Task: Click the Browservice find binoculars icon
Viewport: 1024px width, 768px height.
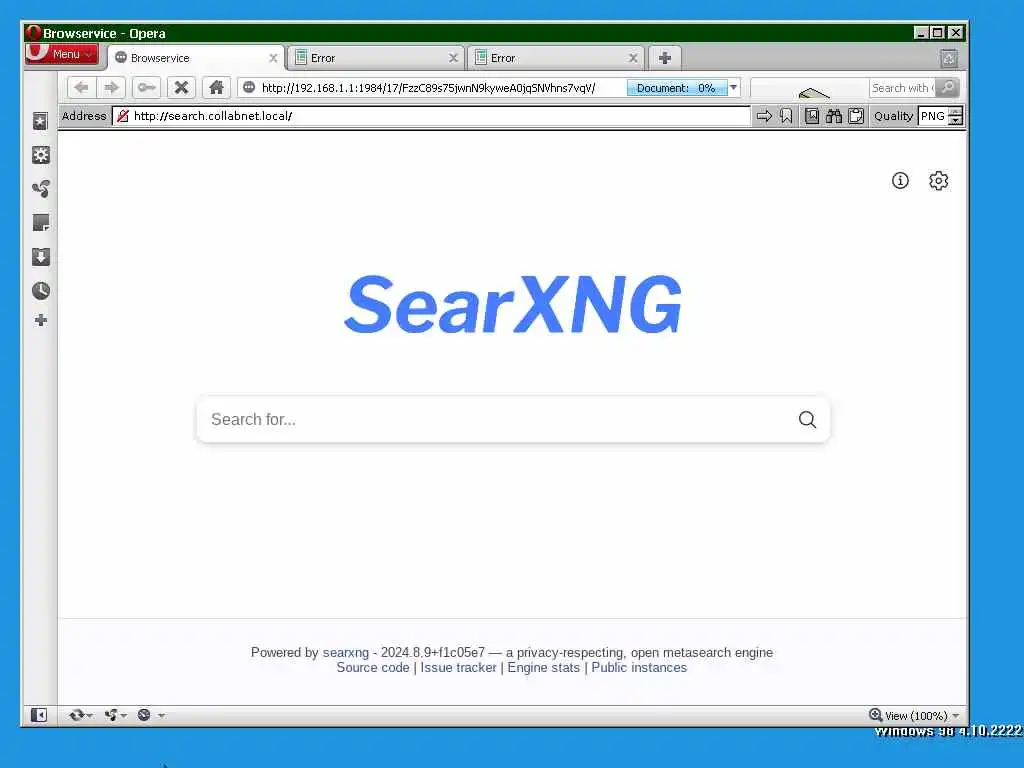Action: [834, 116]
